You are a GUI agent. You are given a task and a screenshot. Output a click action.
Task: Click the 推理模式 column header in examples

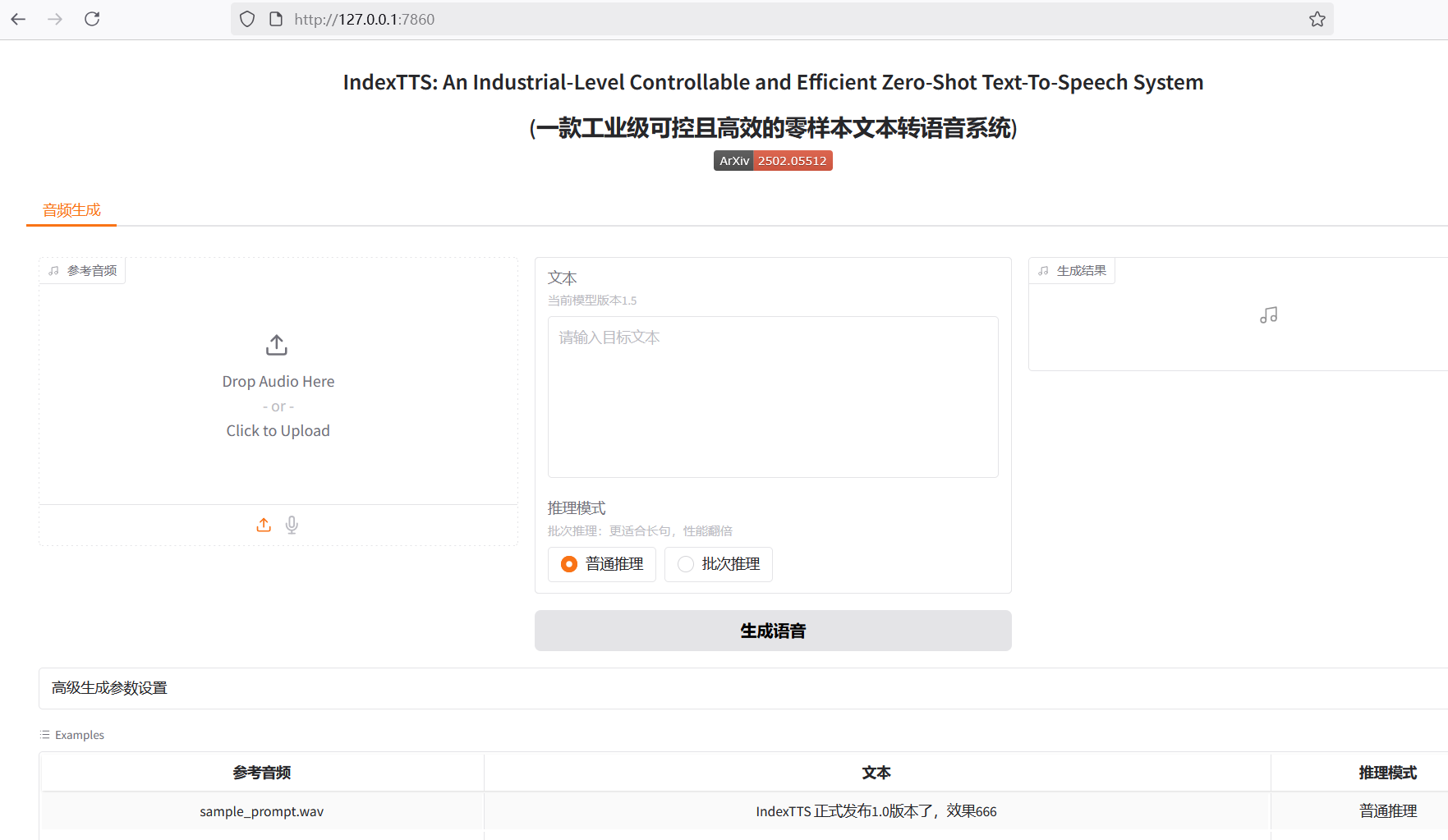[x=1387, y=773]
